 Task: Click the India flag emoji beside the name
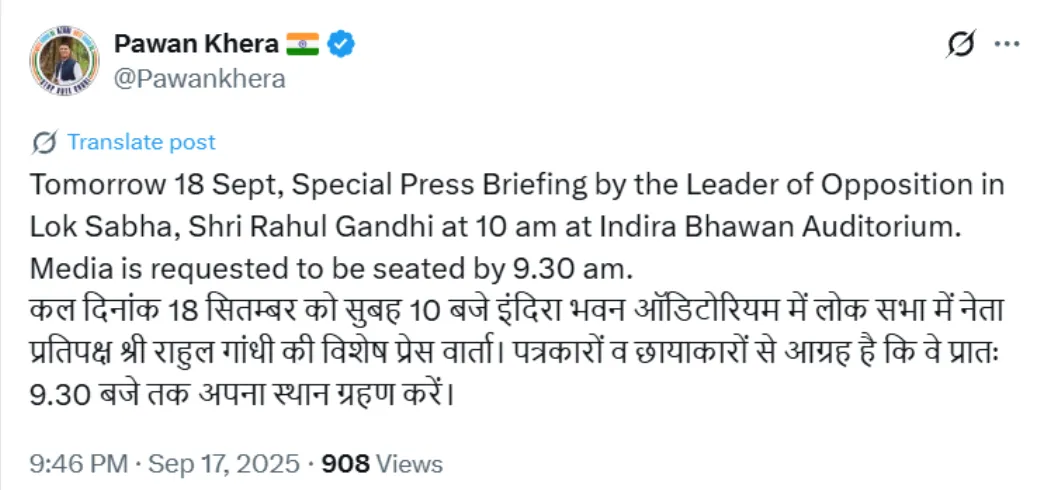click(302, 43)
